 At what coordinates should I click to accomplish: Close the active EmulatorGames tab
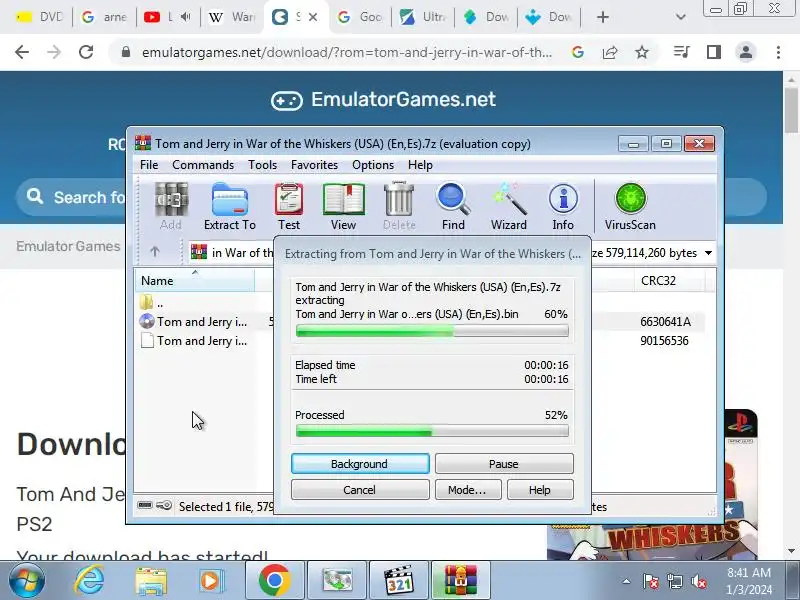click(313, 17)
